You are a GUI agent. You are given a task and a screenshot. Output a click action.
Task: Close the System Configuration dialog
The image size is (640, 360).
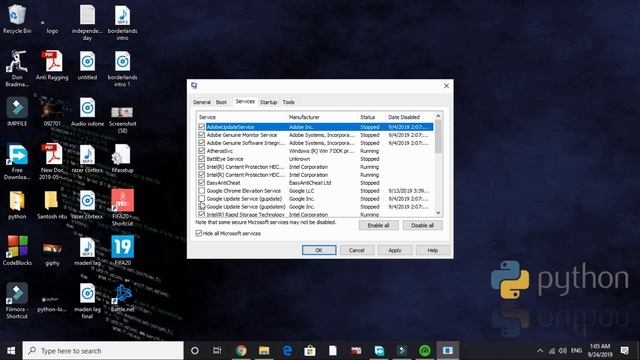pos(446,85)
